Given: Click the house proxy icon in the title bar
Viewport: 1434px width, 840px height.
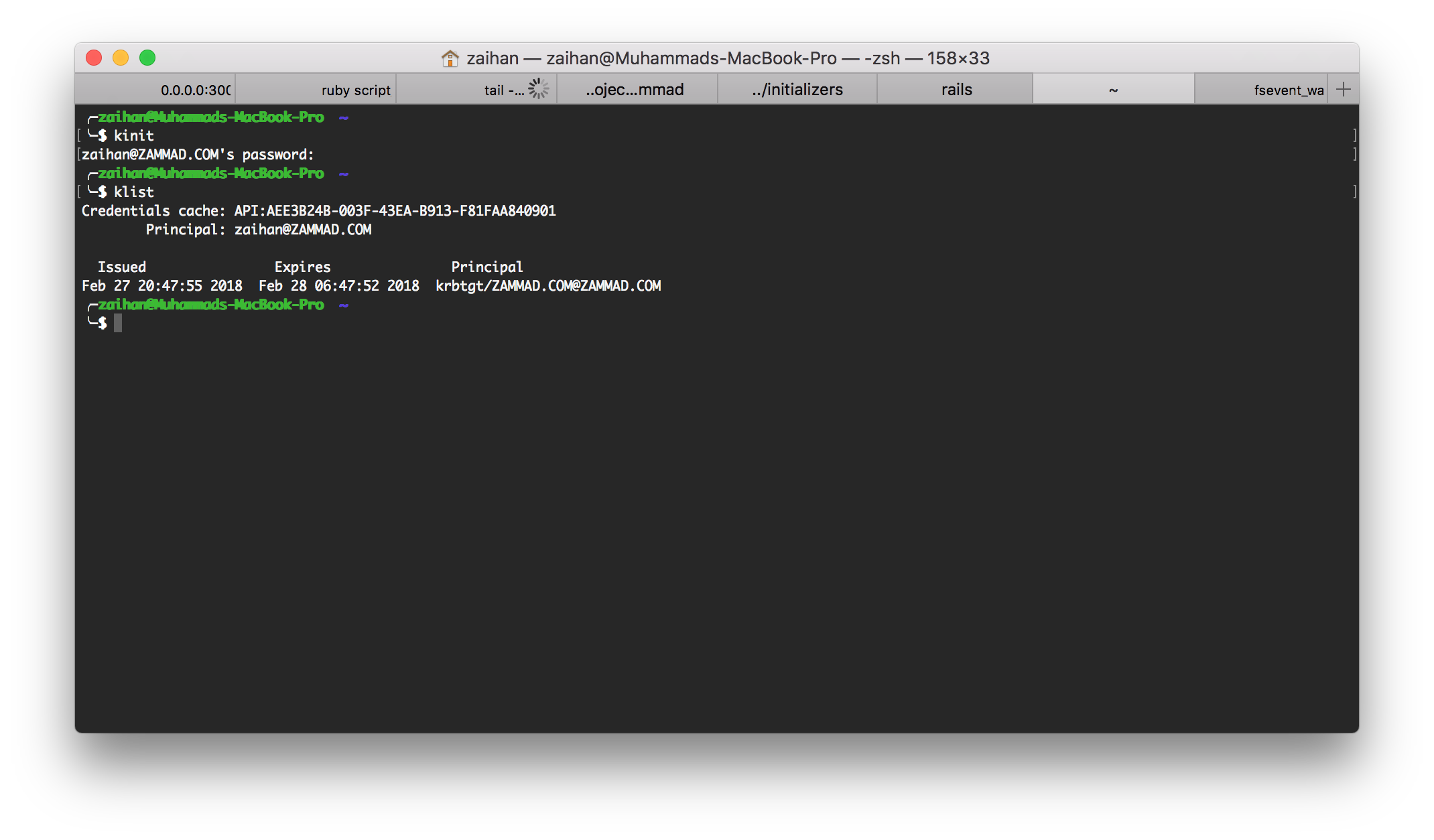Looking at the screenshot, I should [x=450, y=58].
